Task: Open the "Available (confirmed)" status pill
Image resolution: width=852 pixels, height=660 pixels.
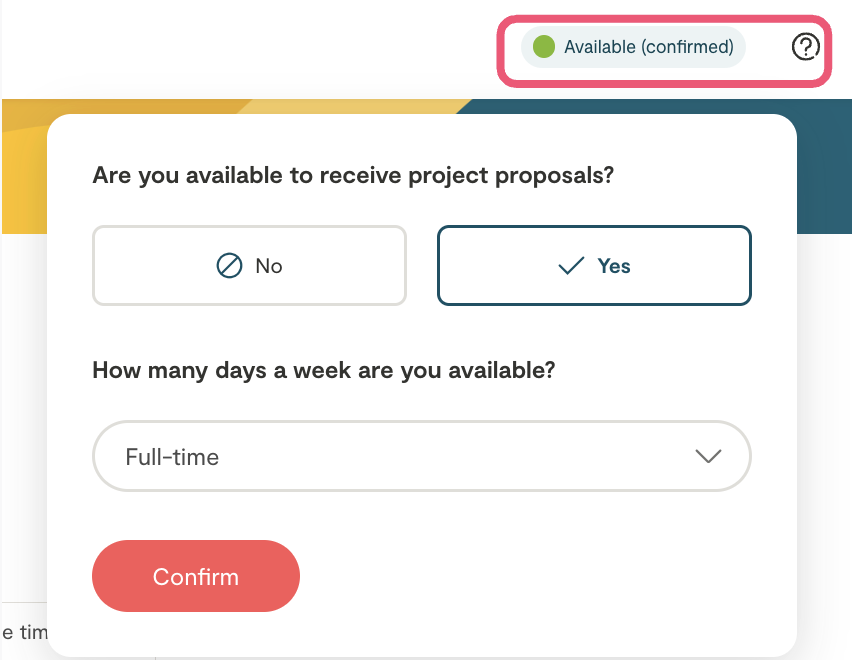Action: click(633, 47)
